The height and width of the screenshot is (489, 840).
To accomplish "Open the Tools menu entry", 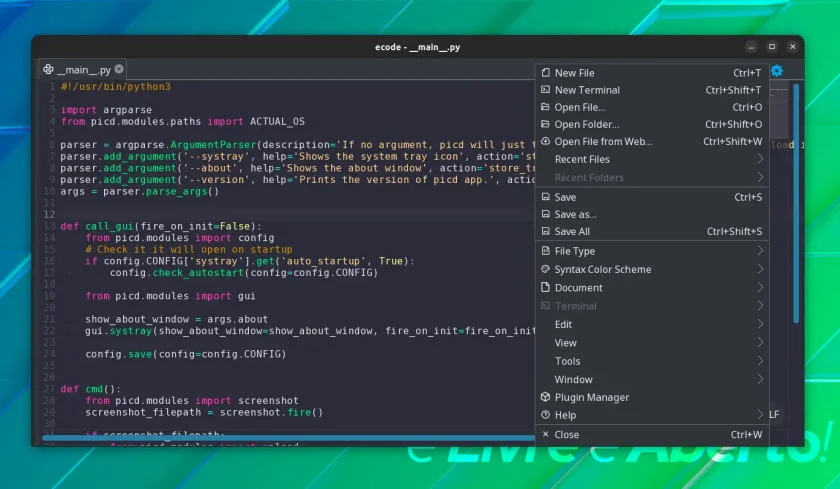I will [x=652, y=360].
